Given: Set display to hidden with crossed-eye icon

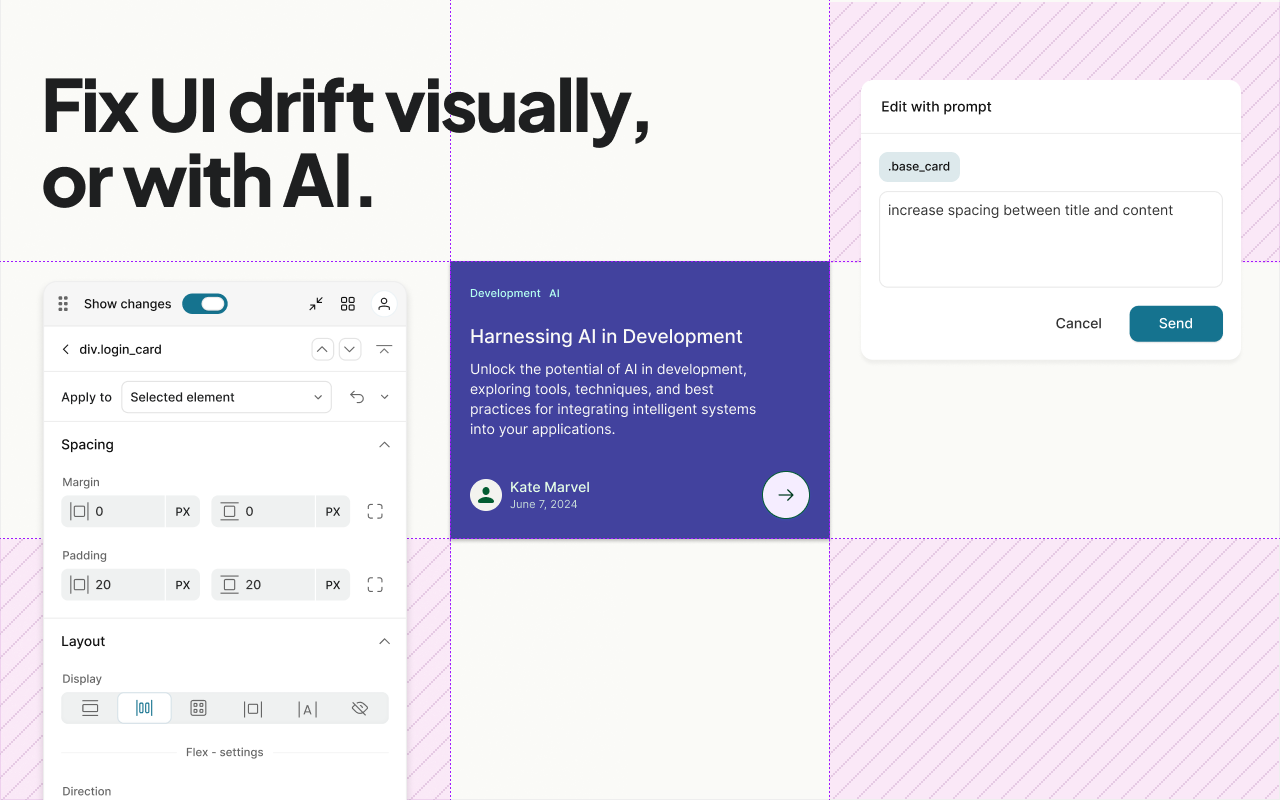Looking at the screenshot, I should [x=360, y=708].
